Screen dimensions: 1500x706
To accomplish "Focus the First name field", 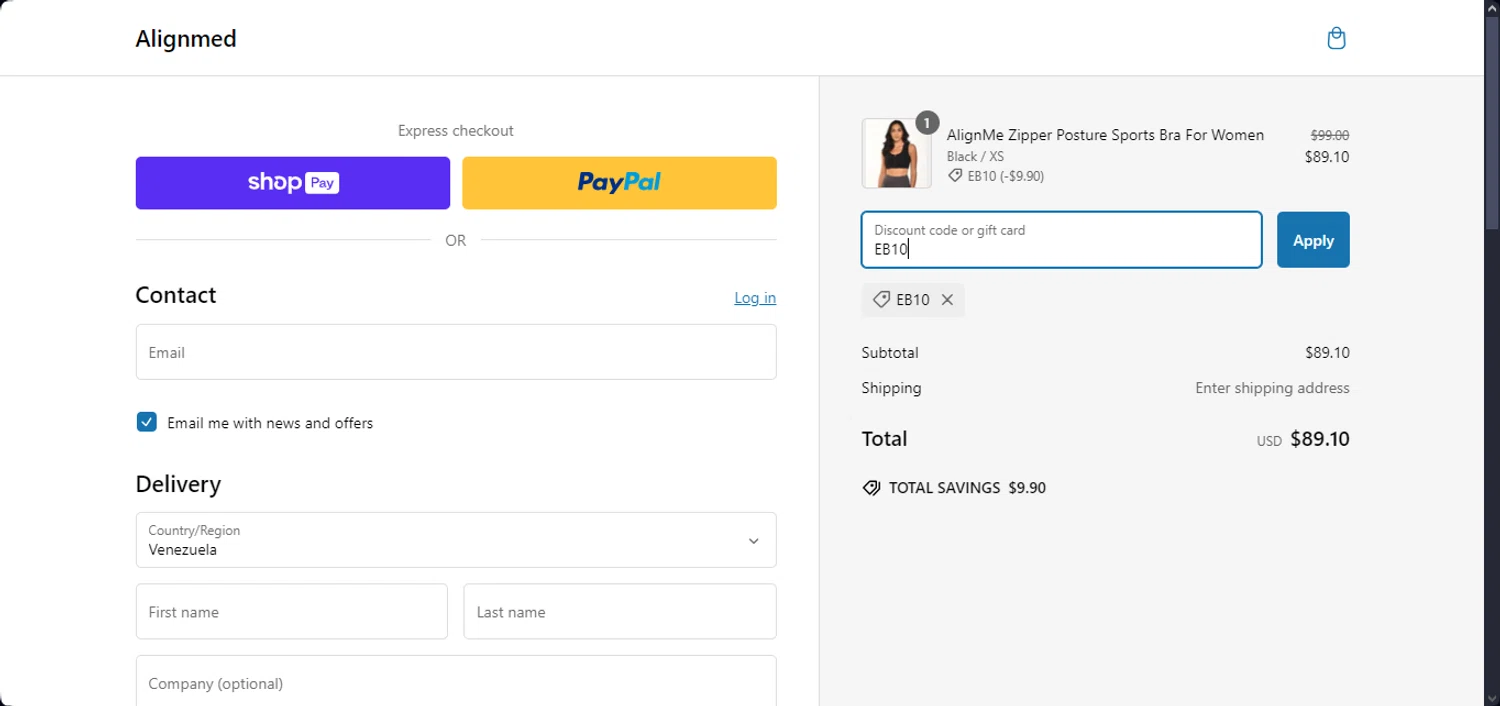I will click(292, 612).
